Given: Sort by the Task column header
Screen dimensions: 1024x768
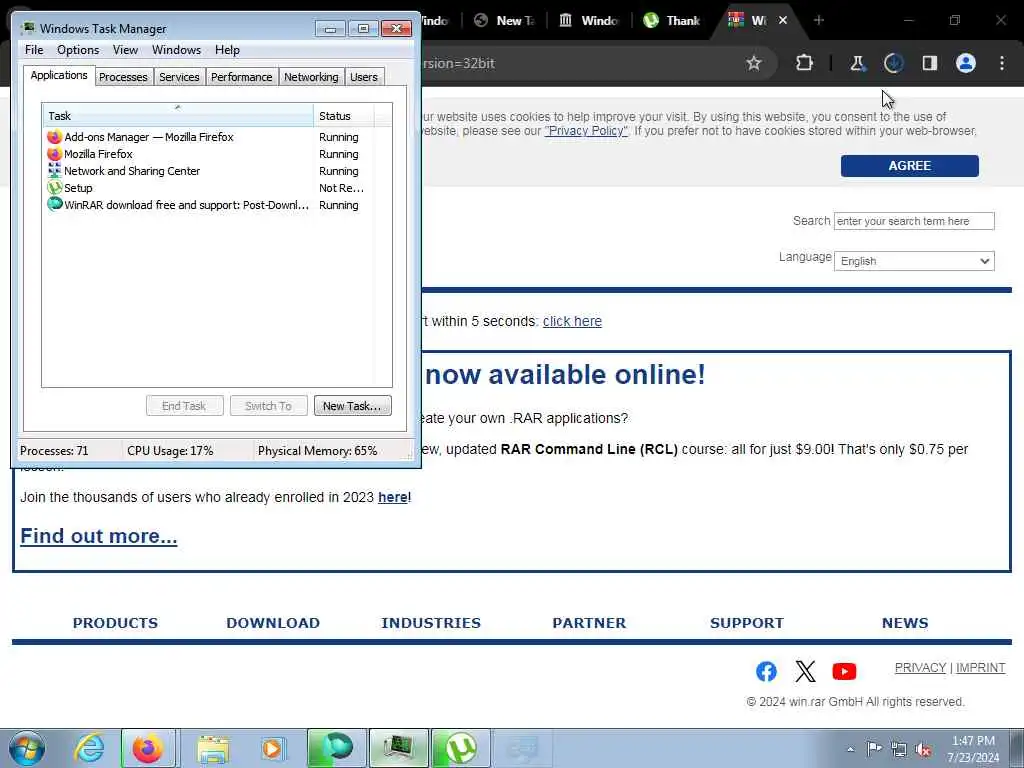Looking at the screenshot, I should tap(178, 116).
